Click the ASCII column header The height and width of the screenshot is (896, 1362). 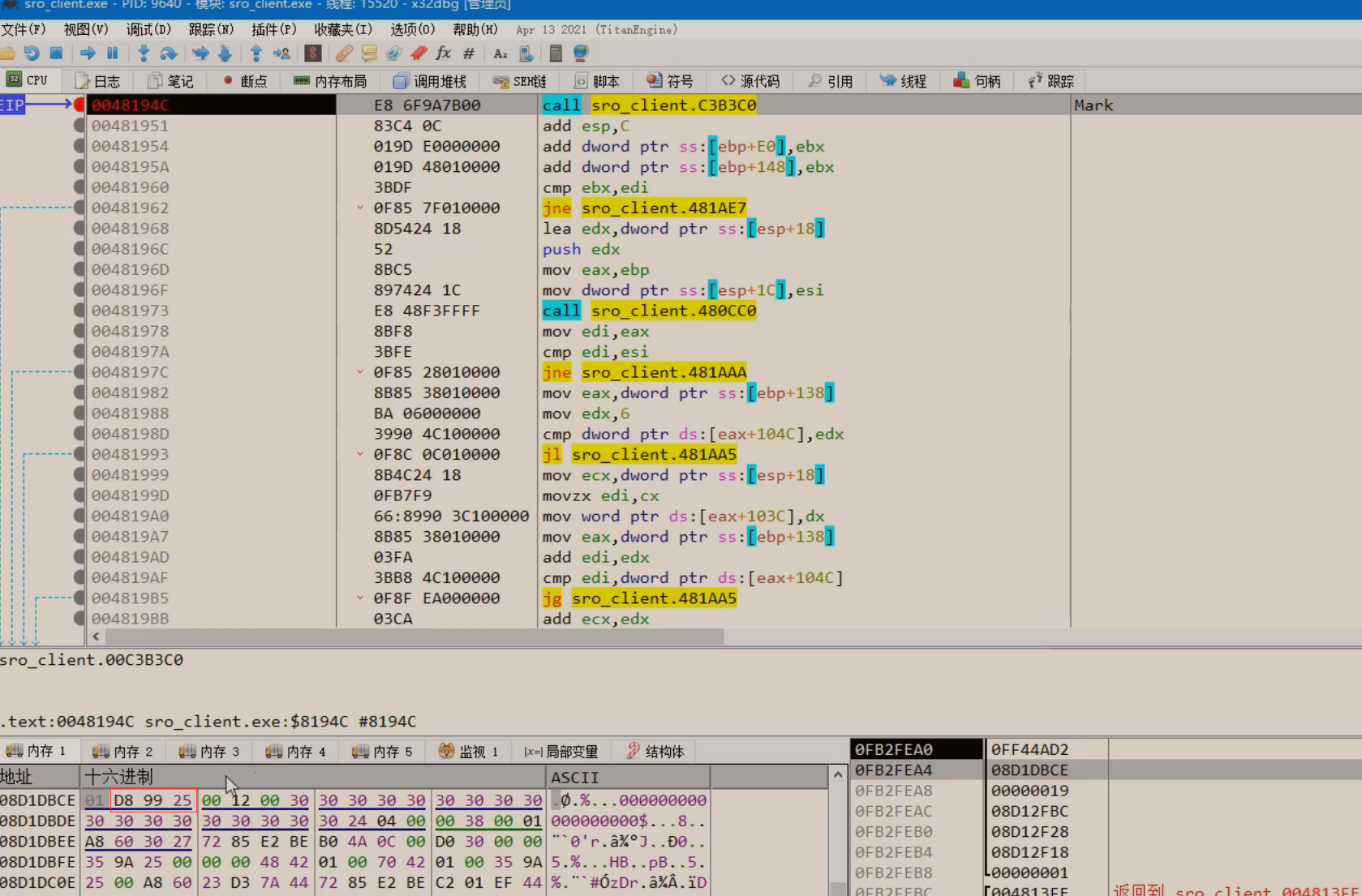(x=629, y=777)
